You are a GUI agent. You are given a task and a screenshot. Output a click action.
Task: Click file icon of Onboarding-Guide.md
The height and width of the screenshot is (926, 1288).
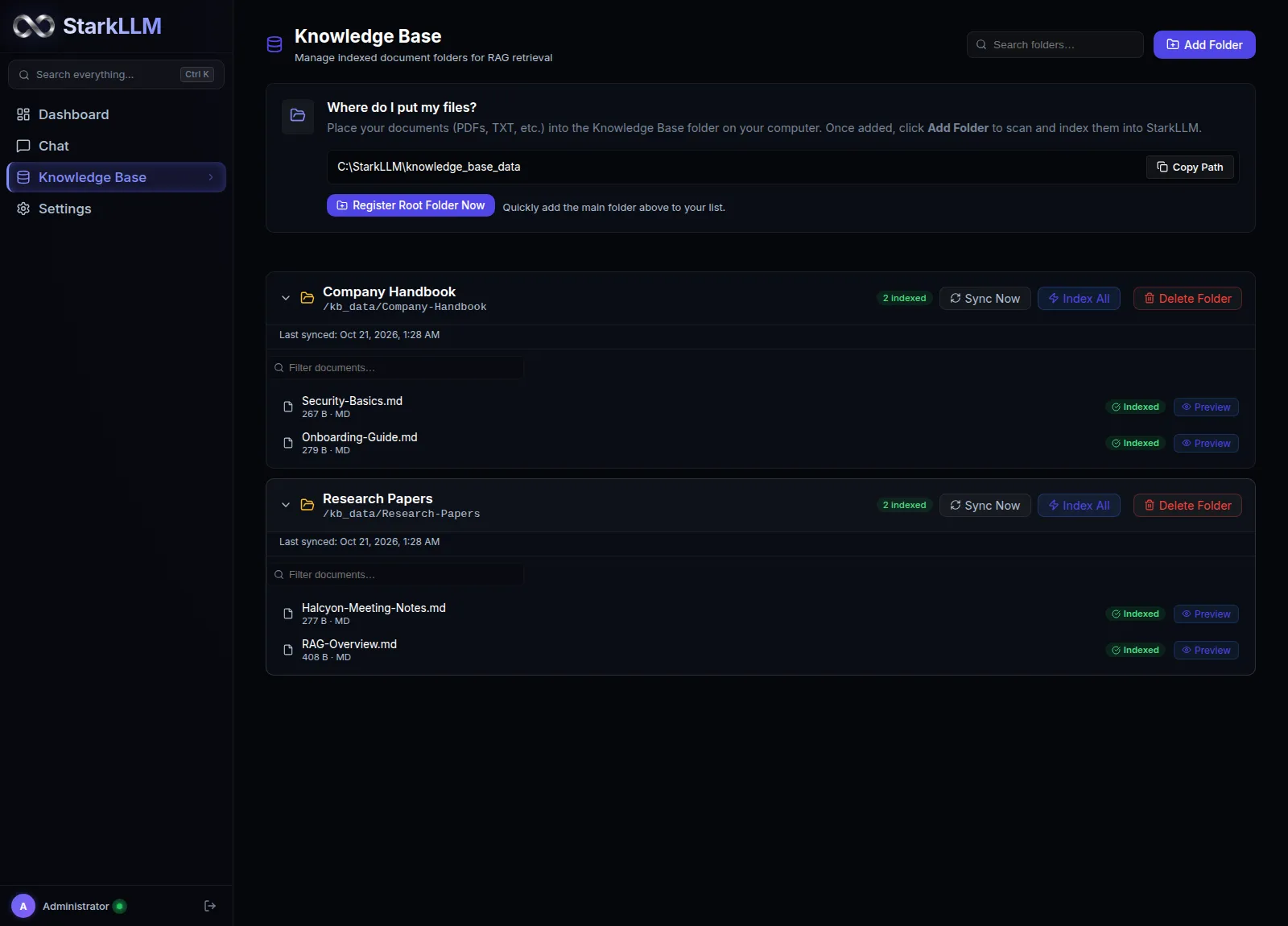[x=288, y=443]
